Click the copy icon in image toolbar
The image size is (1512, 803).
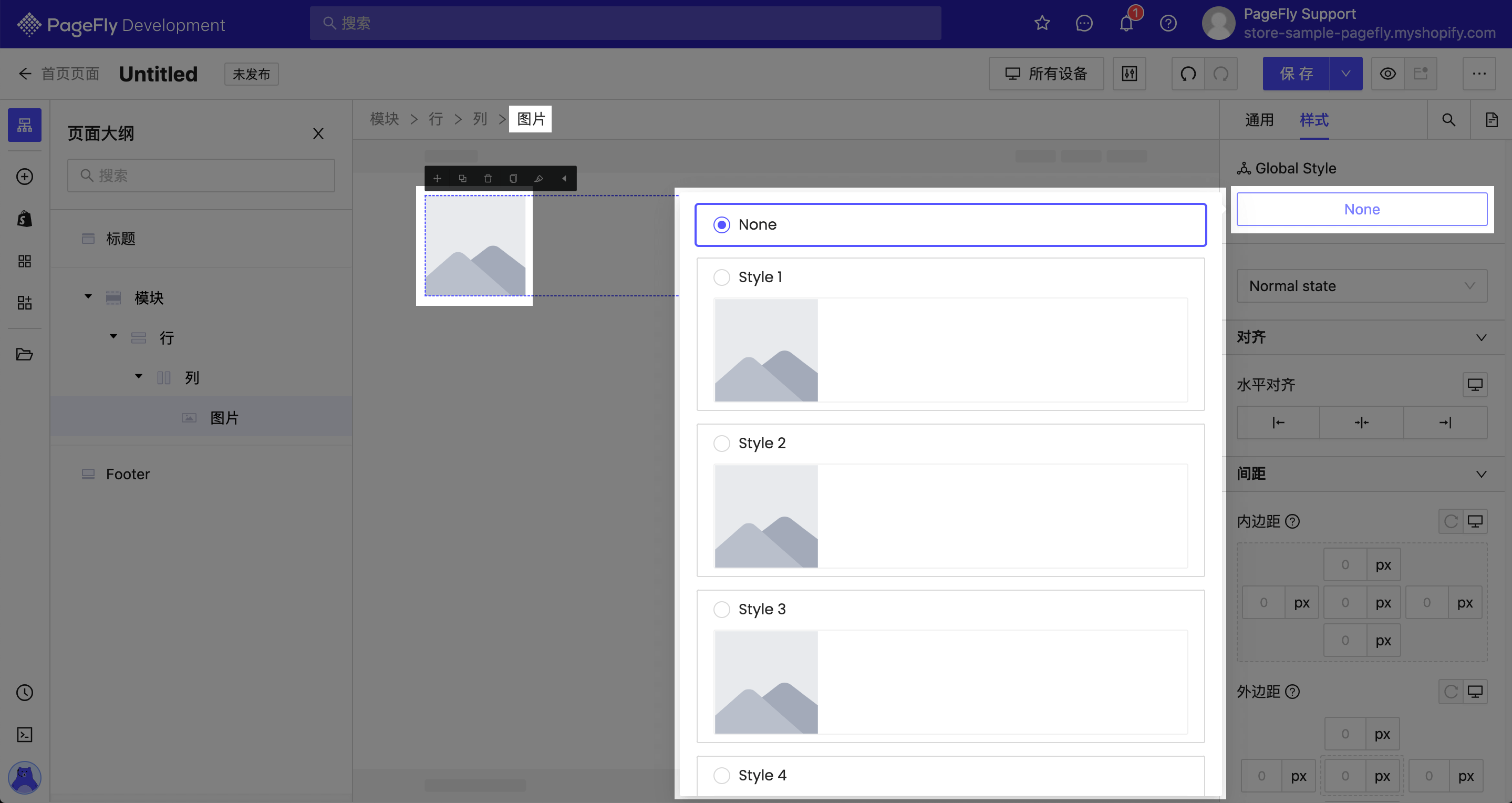(x=513, y=179)
